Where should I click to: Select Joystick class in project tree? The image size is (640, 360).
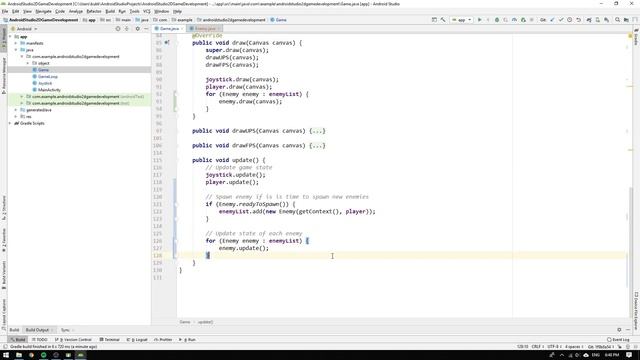45,83
